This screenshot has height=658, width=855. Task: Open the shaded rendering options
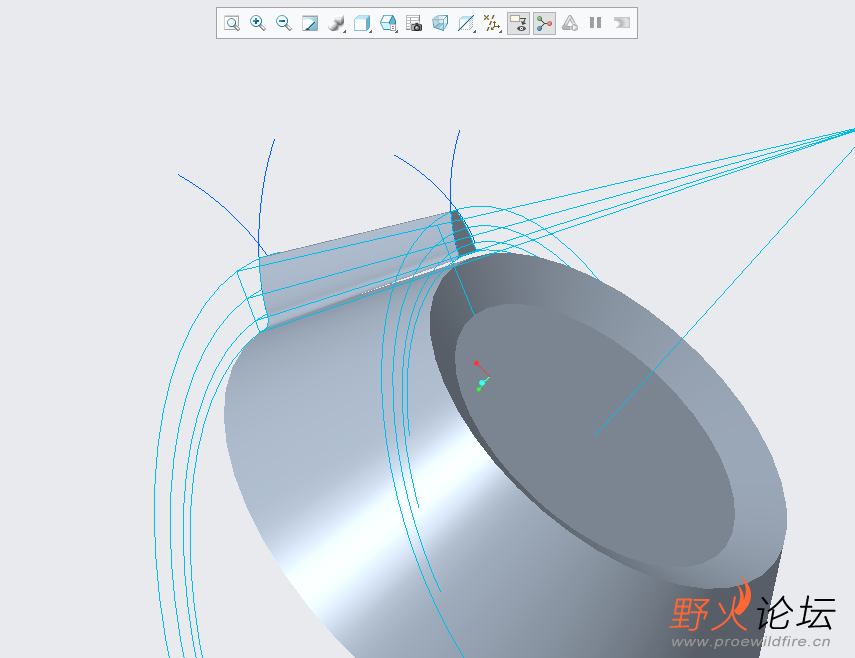point(336,23)
